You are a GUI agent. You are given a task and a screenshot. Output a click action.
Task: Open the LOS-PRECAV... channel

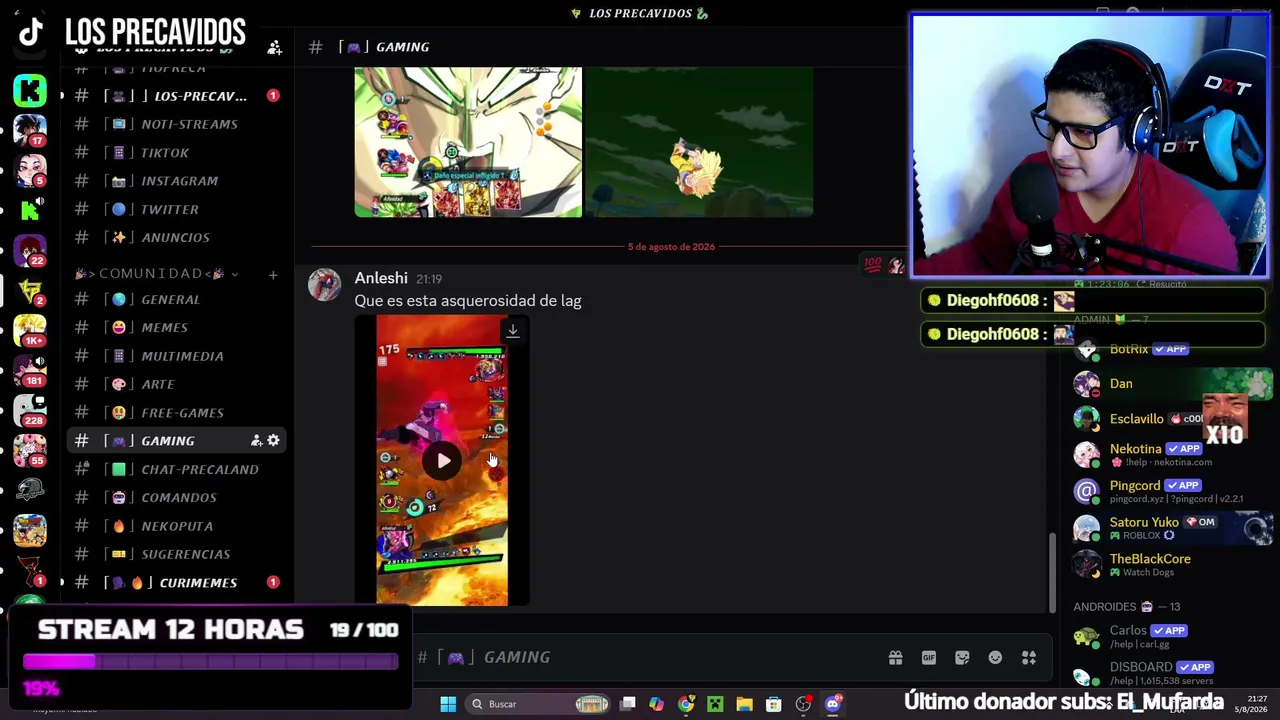pyautogui.click(x=176, y=96)
